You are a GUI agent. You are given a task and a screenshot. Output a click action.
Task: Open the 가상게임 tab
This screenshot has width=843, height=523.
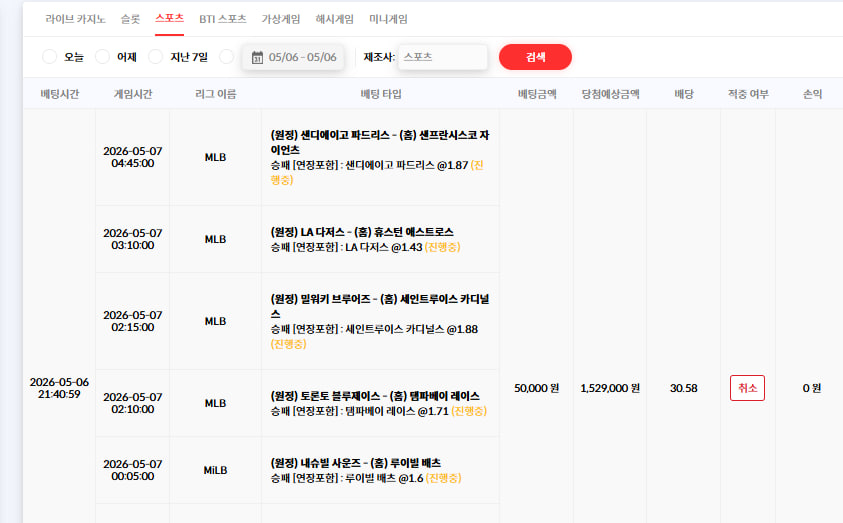click(x=281, y=19)
